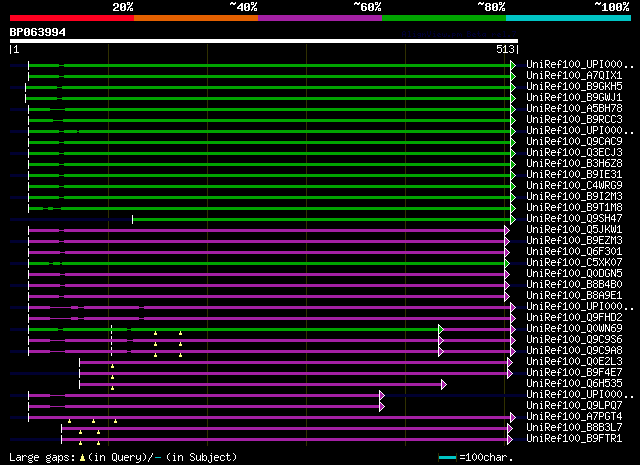Click on UniRef100_A5BH78
The image size is (640, 465).
point(574,109)
